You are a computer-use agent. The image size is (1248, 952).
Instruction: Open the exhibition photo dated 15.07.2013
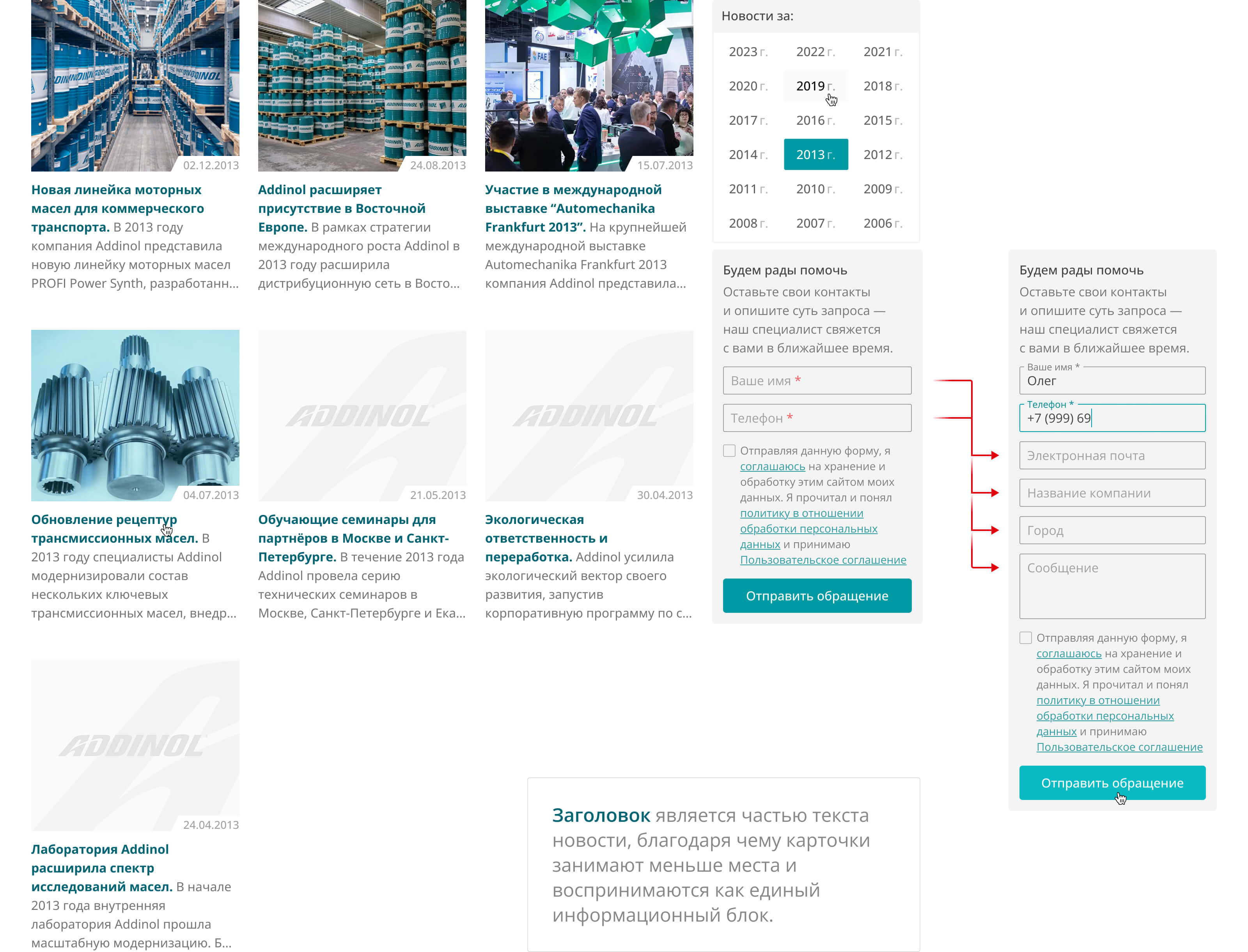(589, 85)
